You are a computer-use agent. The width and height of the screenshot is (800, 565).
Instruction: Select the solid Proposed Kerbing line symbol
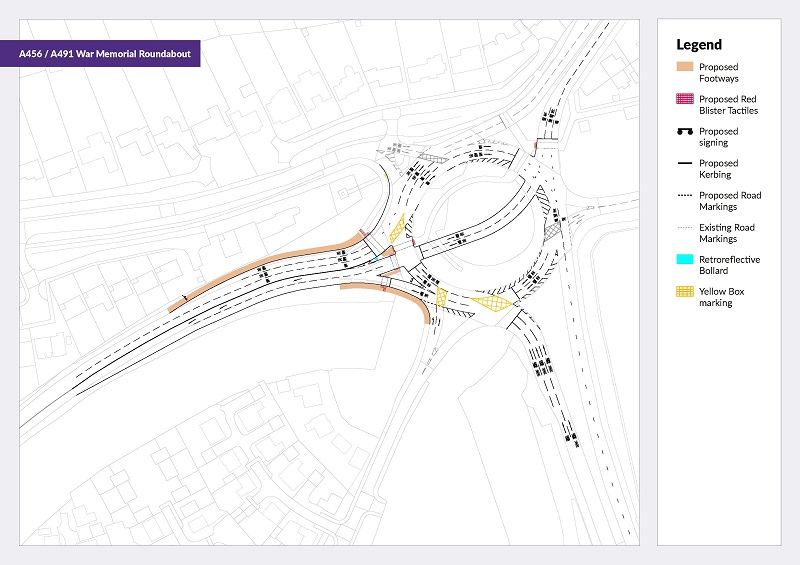tap(686, 163)
